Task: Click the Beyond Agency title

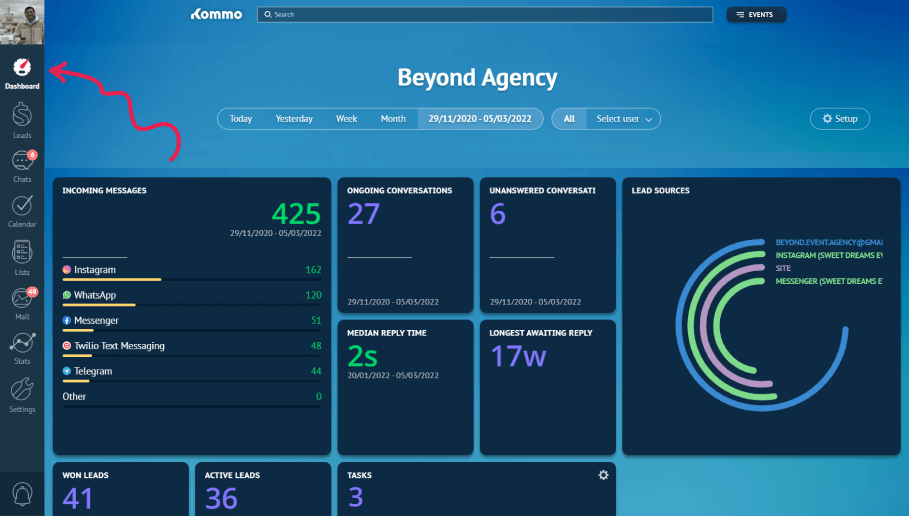Action: [477, 78]
